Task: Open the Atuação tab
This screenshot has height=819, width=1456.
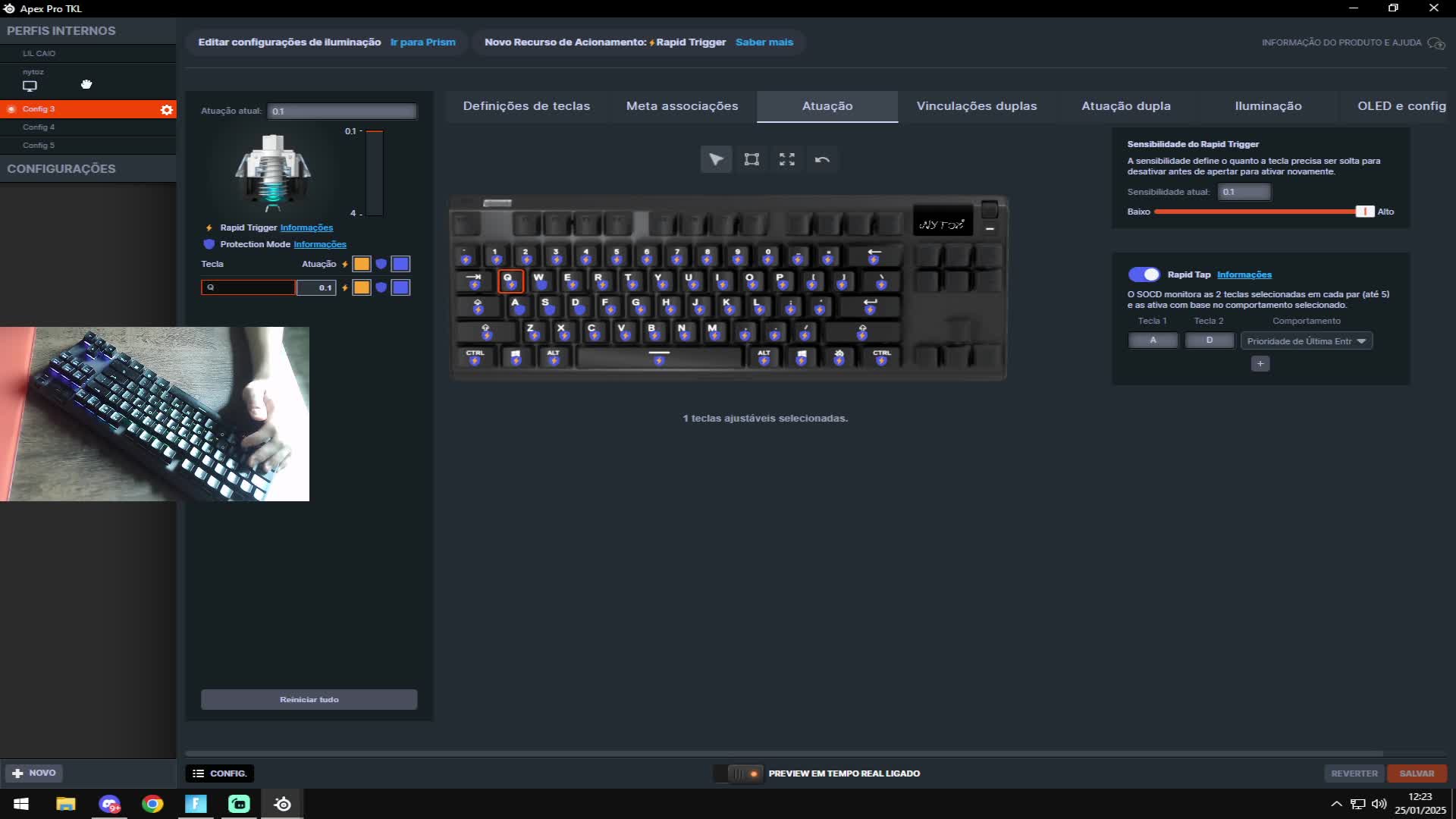Action: (827, 106)
